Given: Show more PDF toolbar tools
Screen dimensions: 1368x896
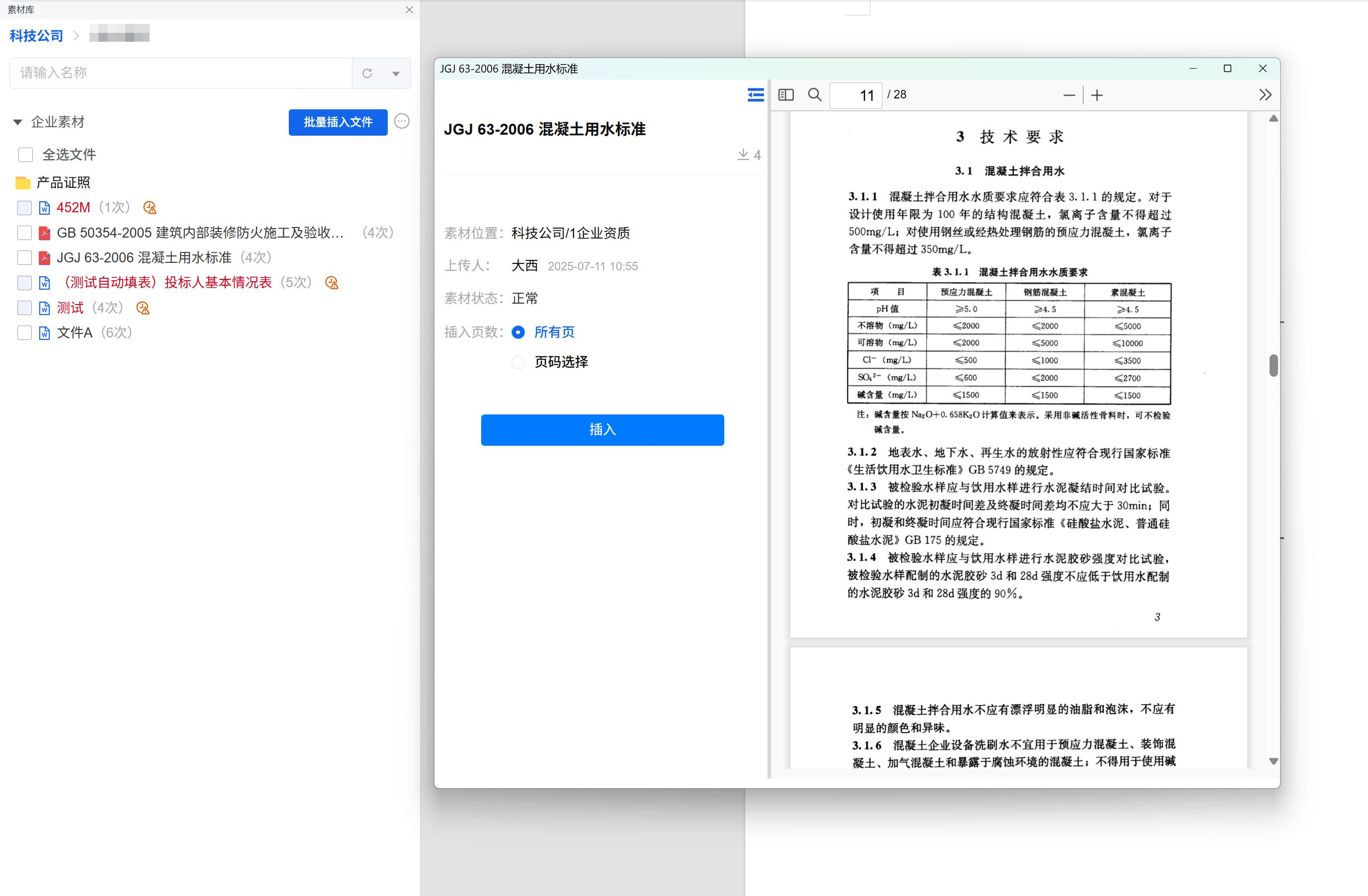Looking at the screenshot, I should pos(1265,95).
